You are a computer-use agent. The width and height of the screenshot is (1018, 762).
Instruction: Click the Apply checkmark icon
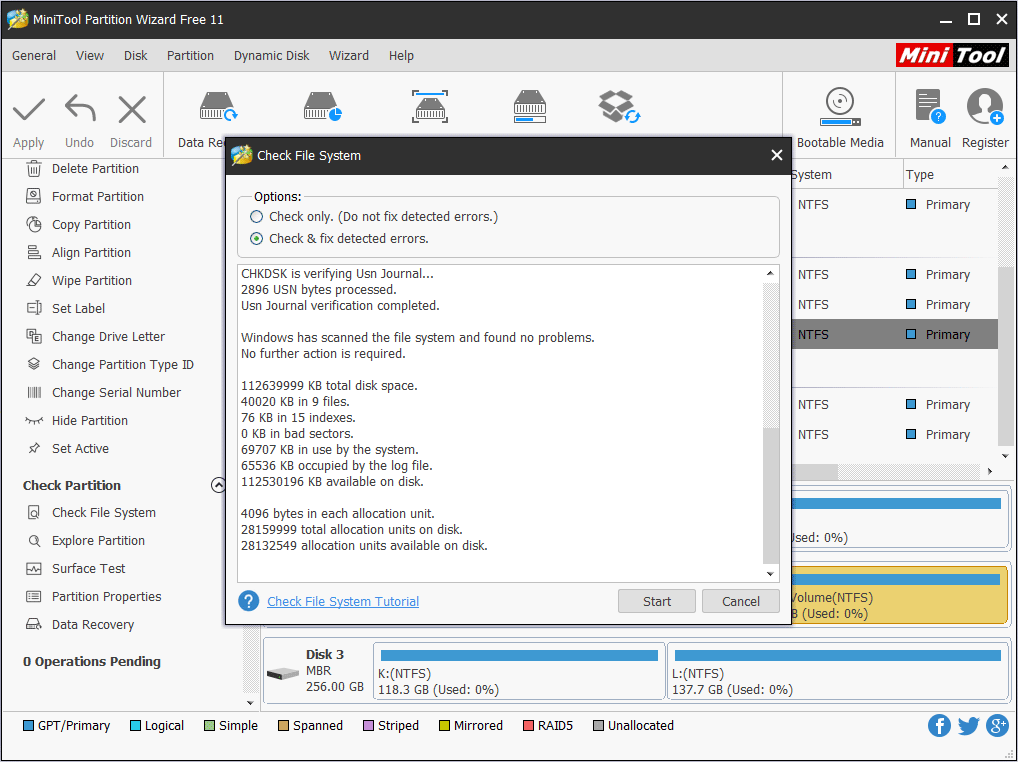click(x=29, y=109)
